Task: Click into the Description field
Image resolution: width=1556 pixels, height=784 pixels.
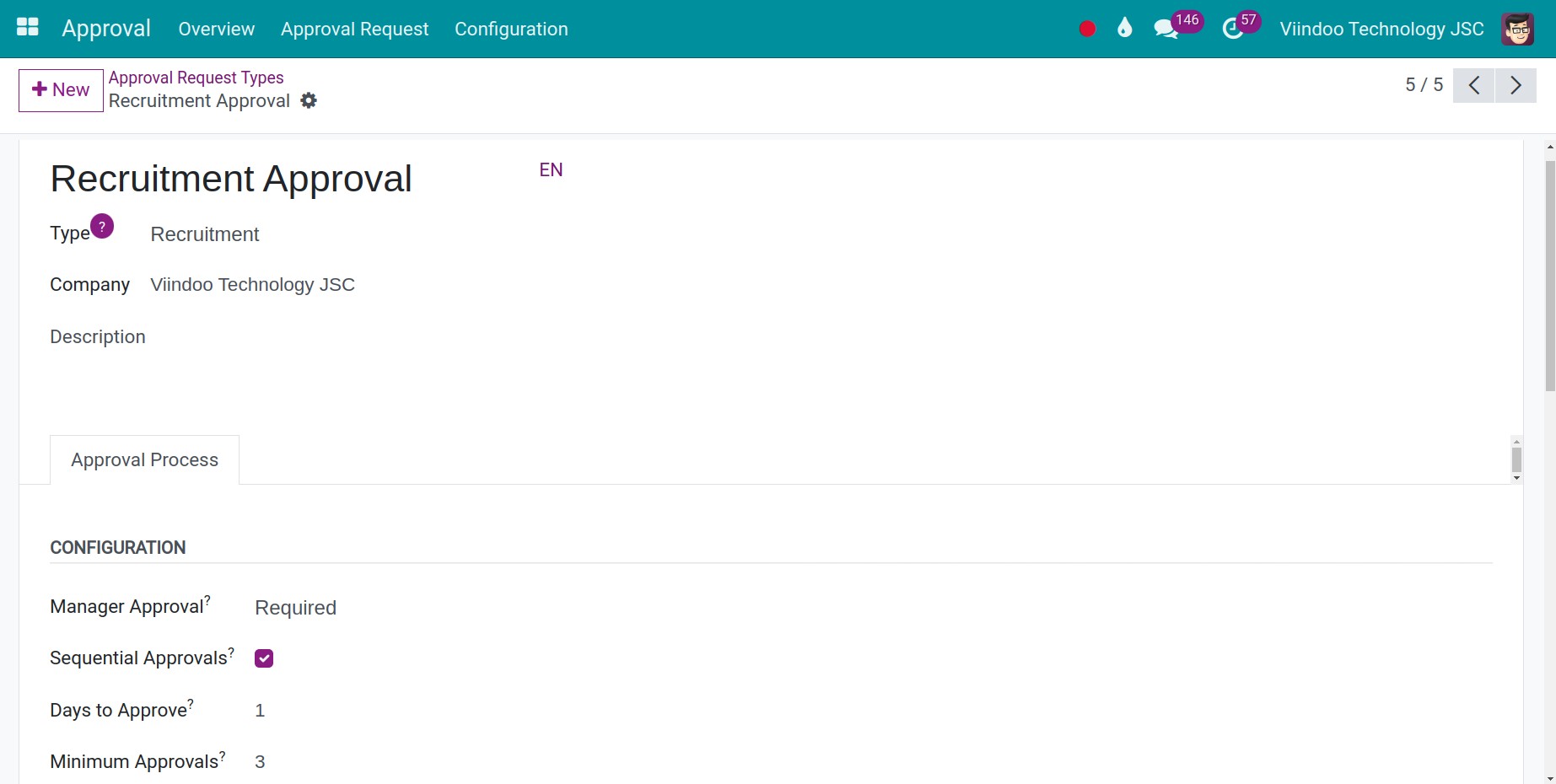Action: [x=98, y=337]
